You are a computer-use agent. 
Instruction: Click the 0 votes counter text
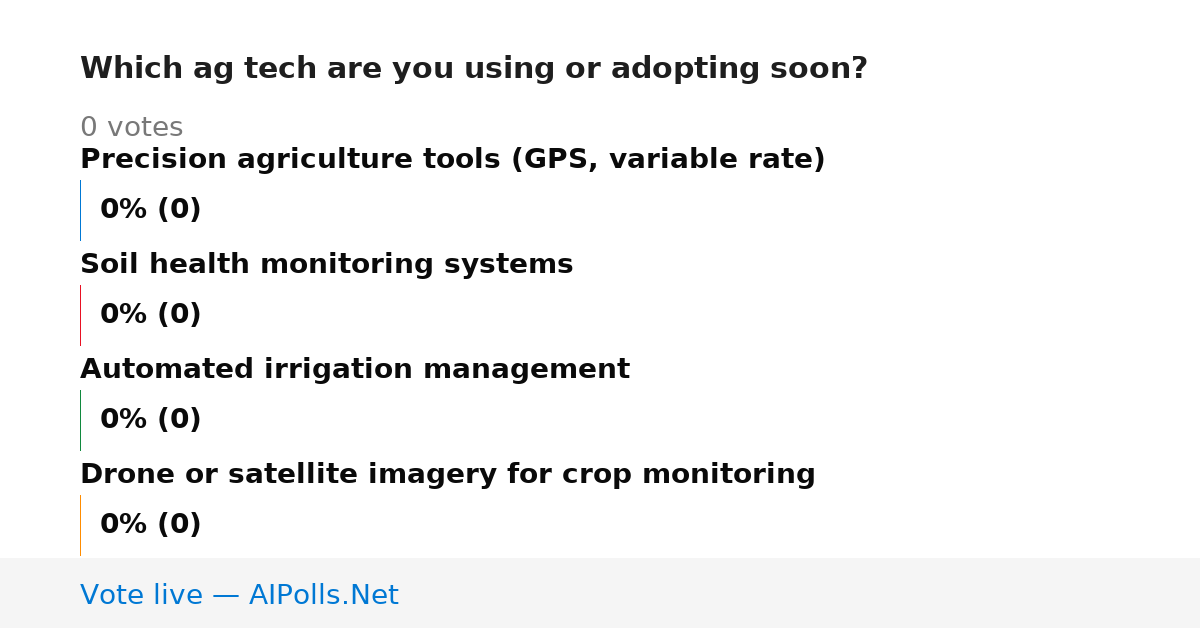coord(131,128)
